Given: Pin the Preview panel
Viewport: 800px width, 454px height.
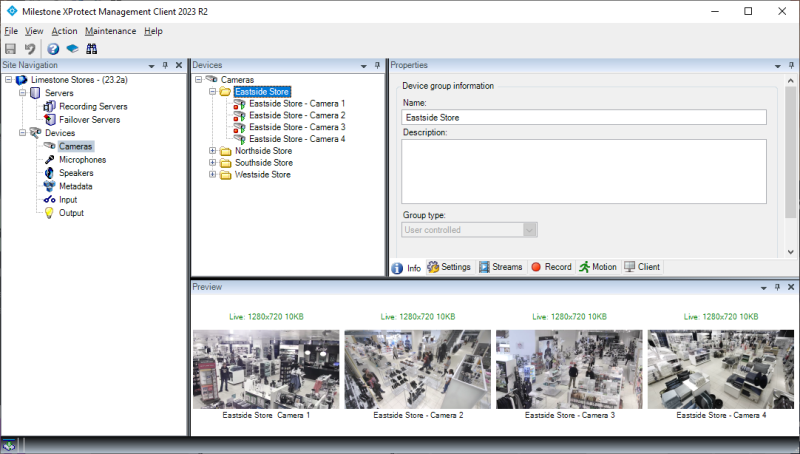Looking at the screenshot, I should (x=777, y=287).
